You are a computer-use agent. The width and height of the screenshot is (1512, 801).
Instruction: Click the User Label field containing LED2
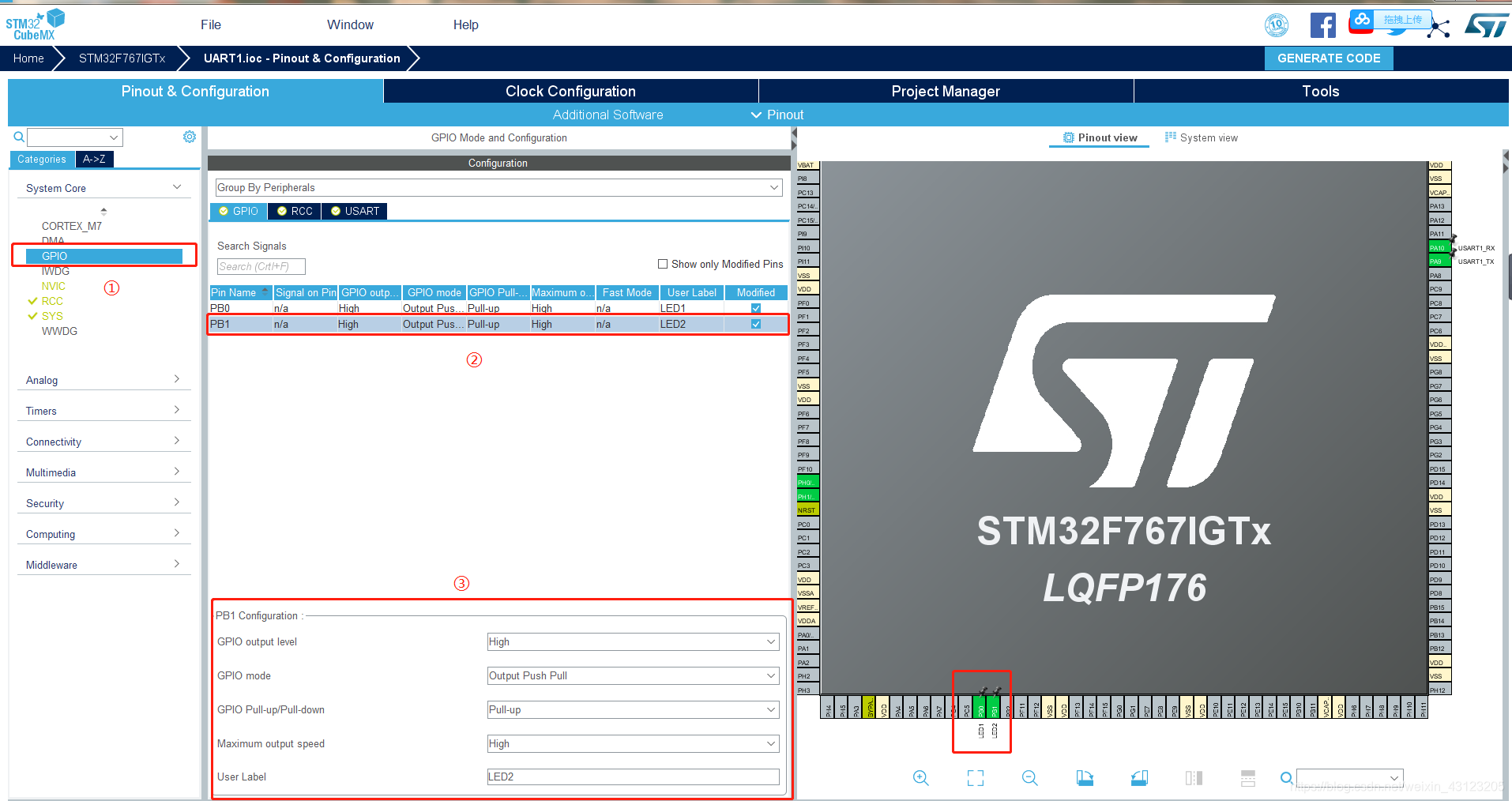pos(634,777)
